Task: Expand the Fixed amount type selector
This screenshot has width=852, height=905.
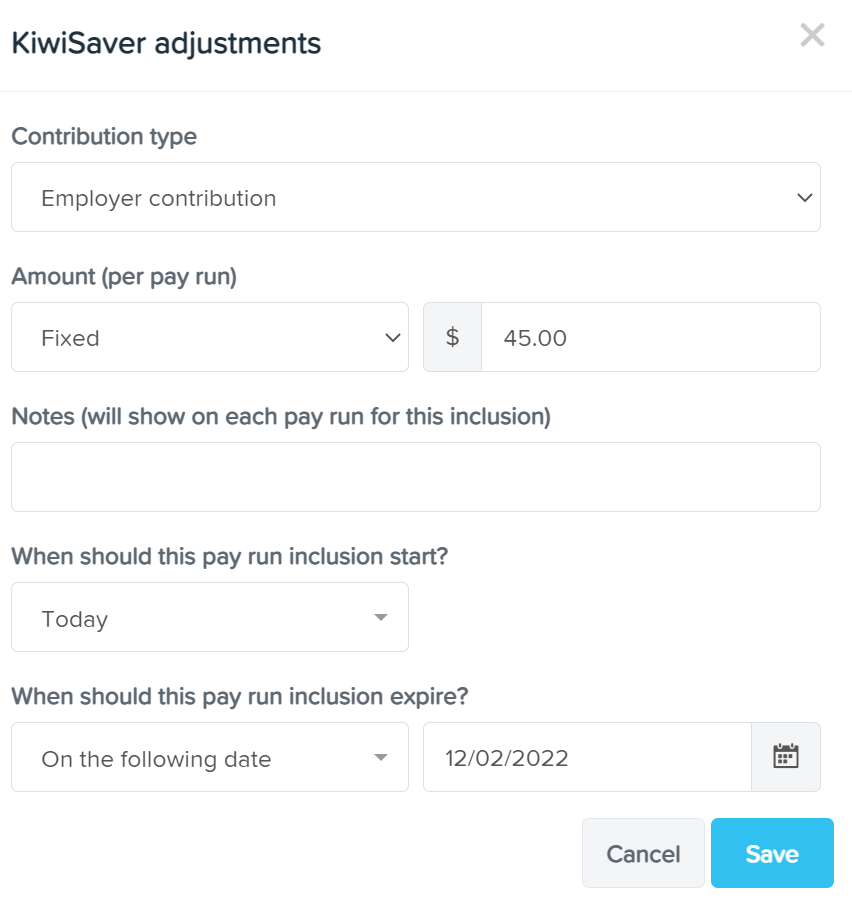Action: (x=210, y=337)
